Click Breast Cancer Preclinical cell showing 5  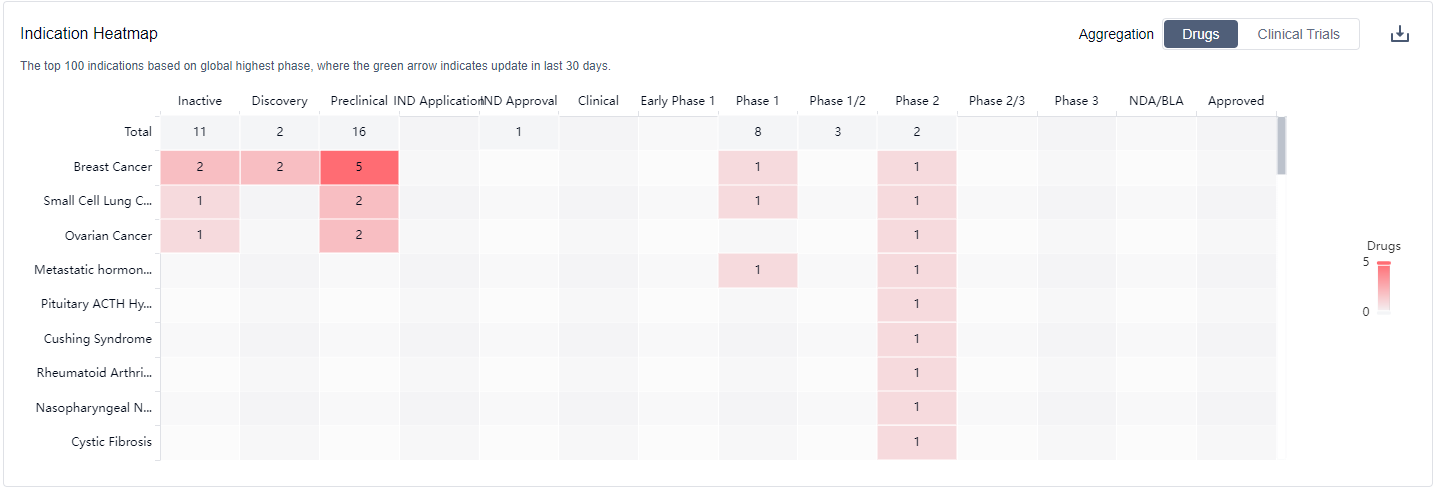(x=359, y=167)
